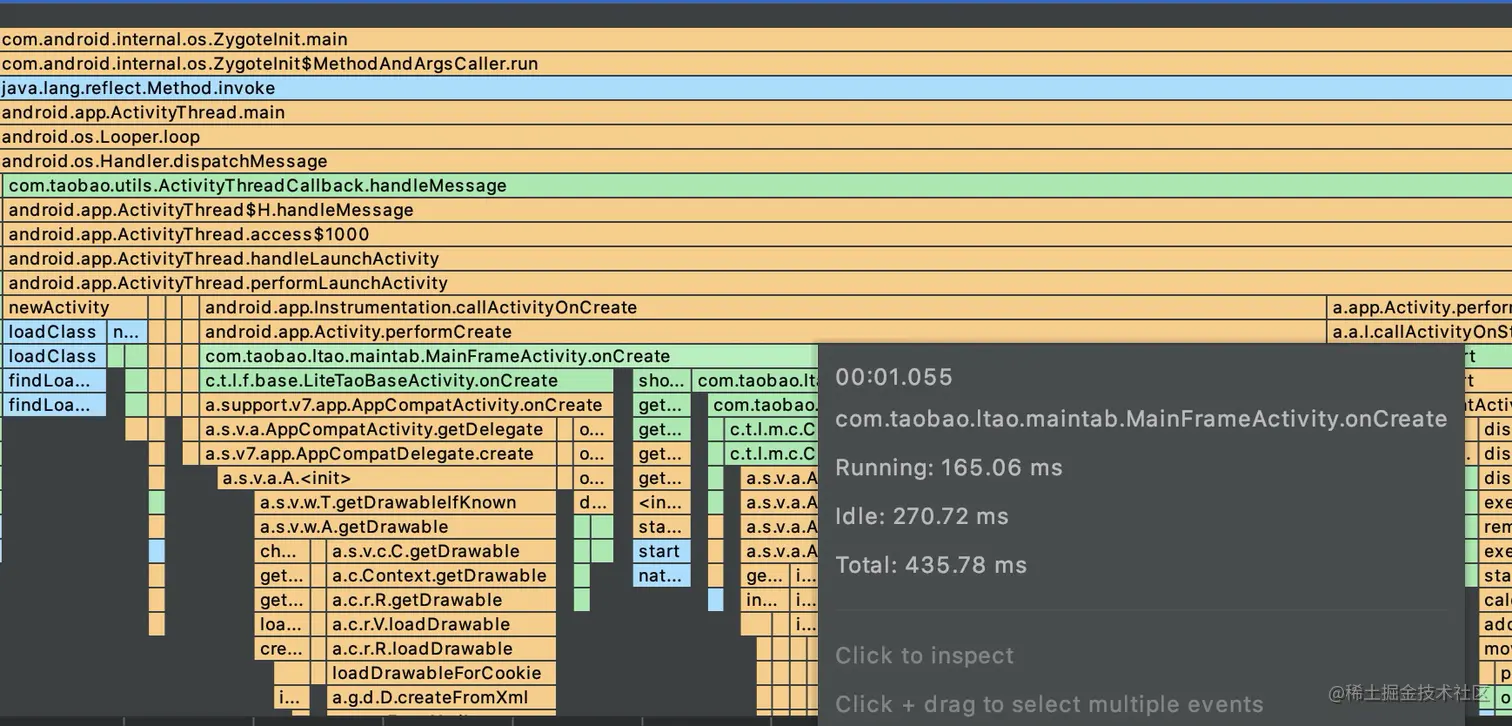Select the blue nat... bar
This screenshot has width=1512, height=726.
pos(662,576)
